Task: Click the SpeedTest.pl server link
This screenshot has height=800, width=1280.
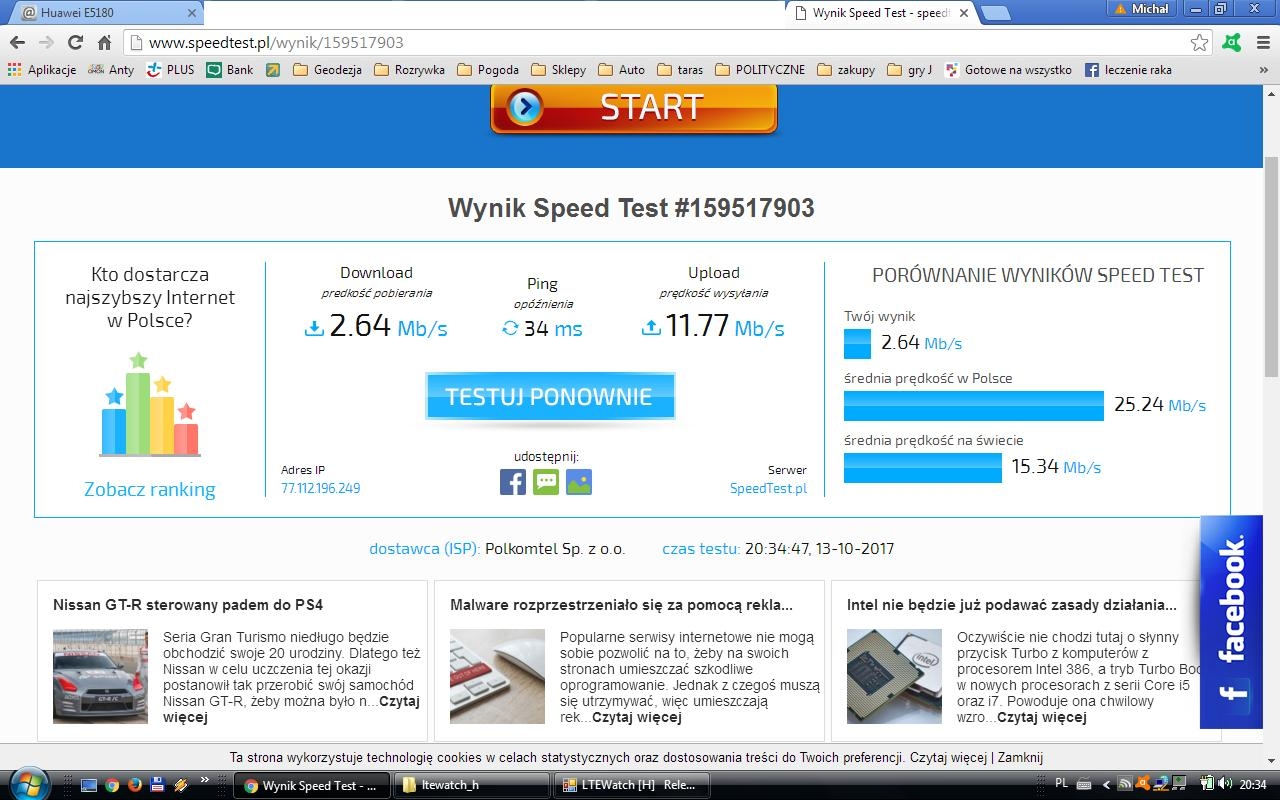Action: pyautogui.click(x=768, y=488)
